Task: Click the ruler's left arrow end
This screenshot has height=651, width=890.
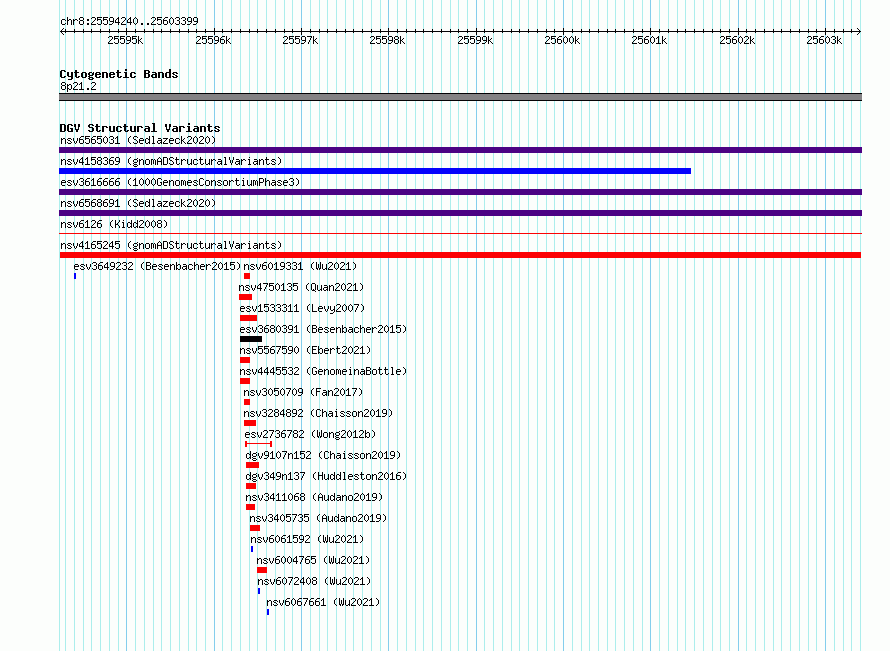Action: (62, 32)
